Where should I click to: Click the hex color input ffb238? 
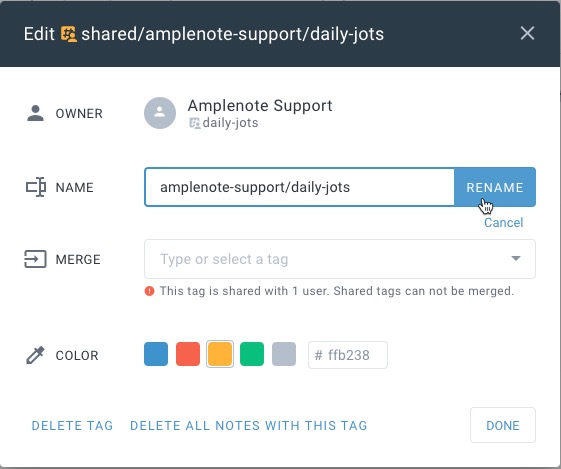tap(348, 355)
